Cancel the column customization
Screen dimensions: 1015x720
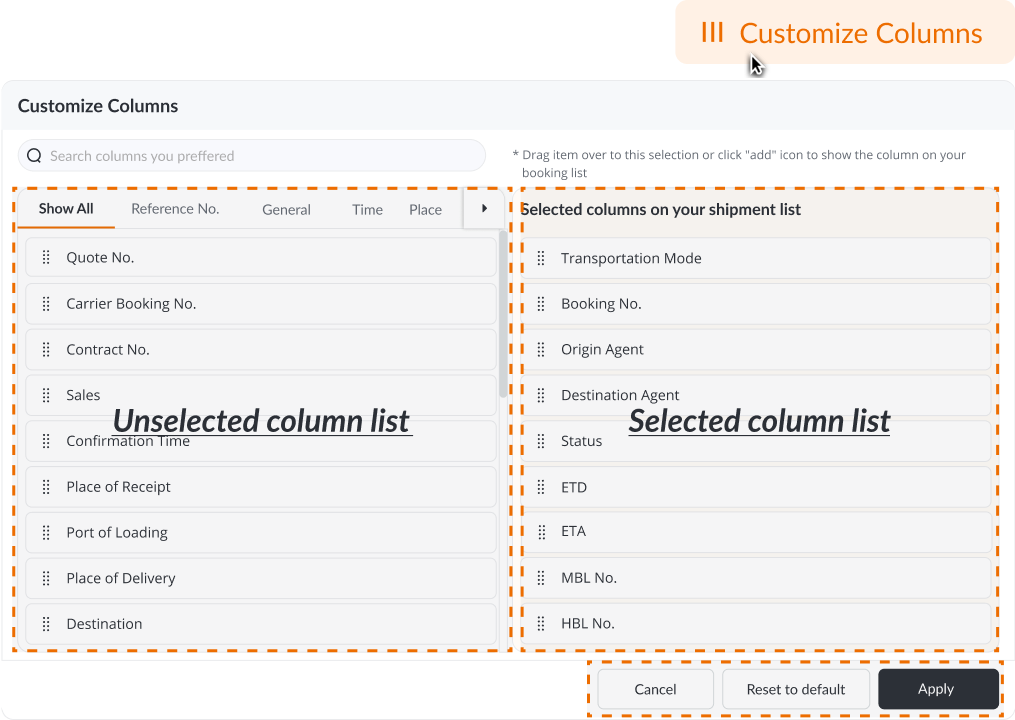pos(655,689)
